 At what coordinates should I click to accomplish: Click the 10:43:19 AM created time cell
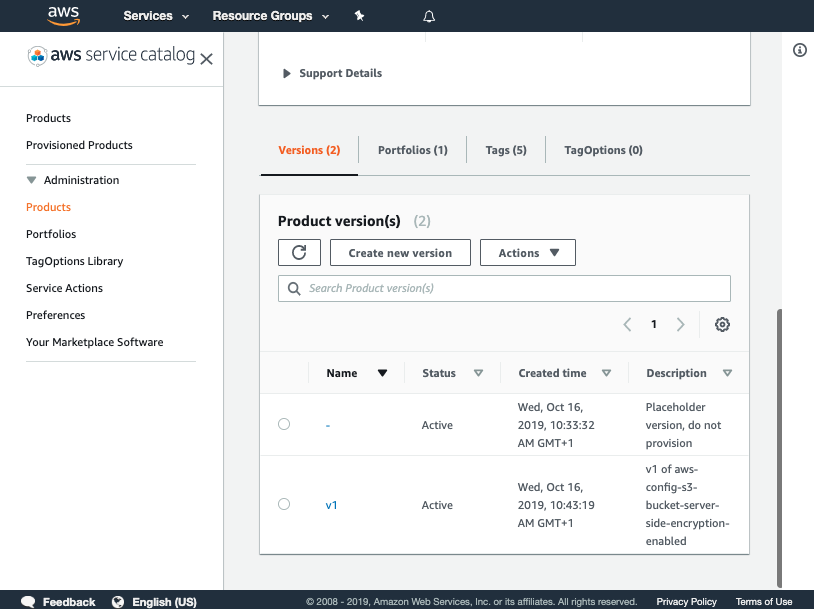556,505
